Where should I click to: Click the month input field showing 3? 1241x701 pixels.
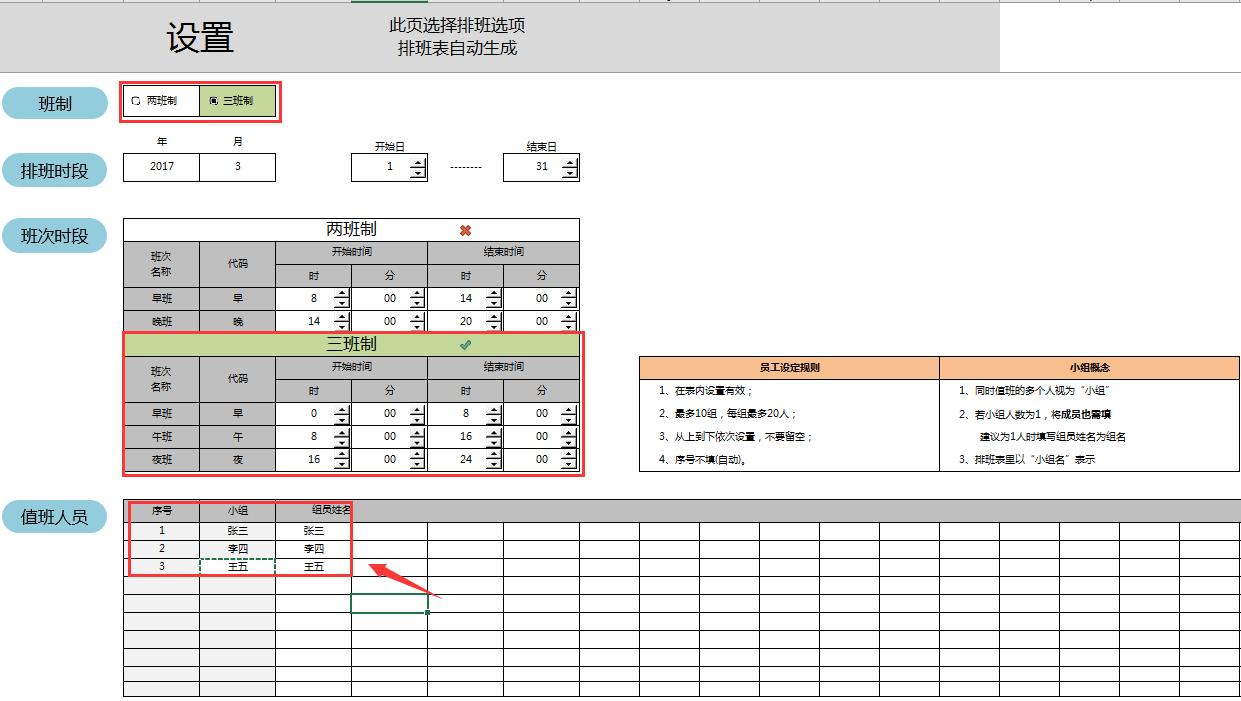click(x=236, y=167)
